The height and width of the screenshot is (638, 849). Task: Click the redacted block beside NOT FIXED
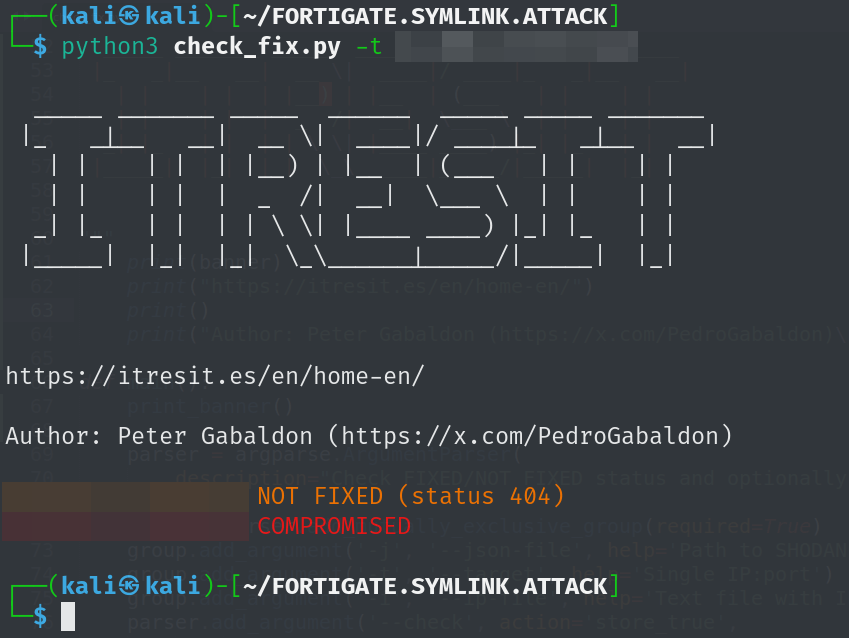[126, 496]
